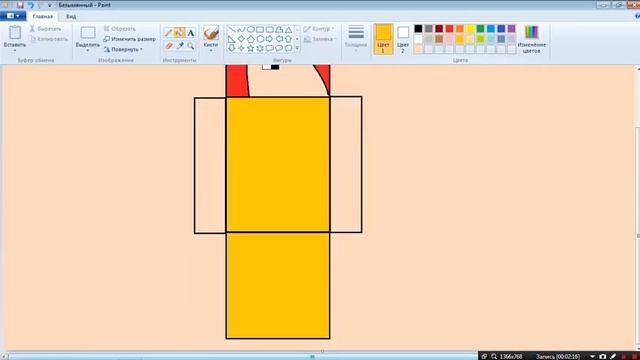
Task: Select the Eraser tool
Action: [x=169, y=46]
